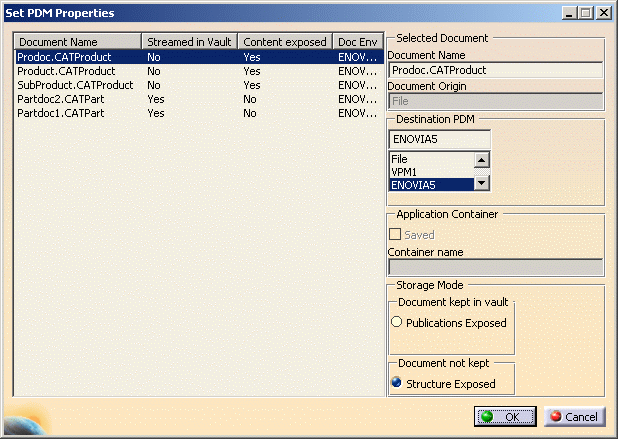The width and height of the screenshot is (618, 439).
Task: Select SubProduct.CATProduct row
Action: pos(75,86)
